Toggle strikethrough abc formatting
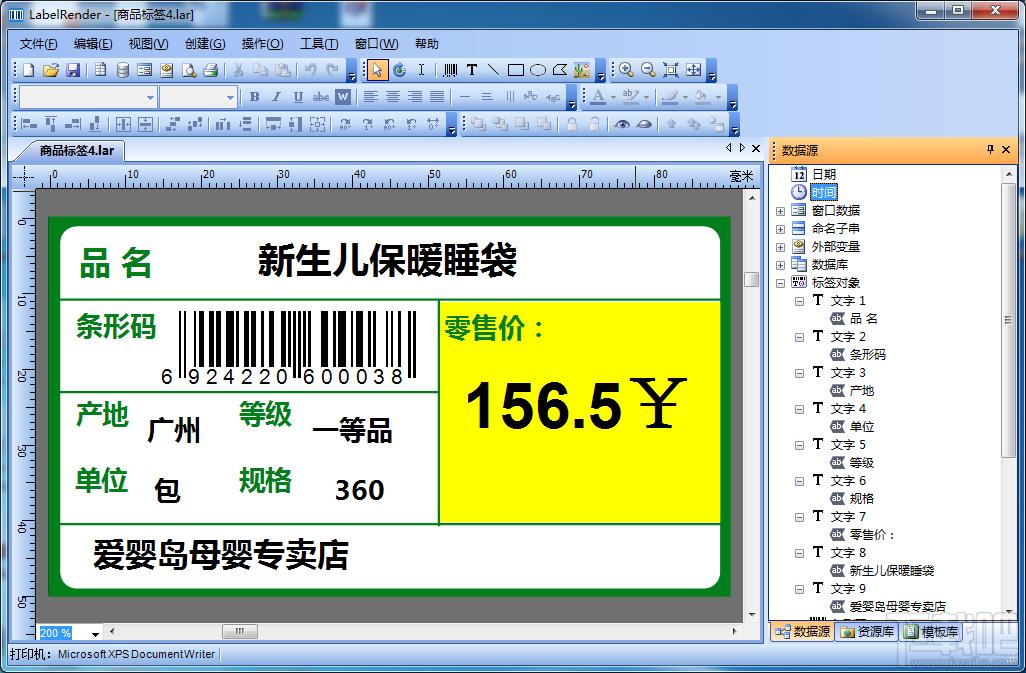Image resolution: width=1026 pixels, height=673 pixels. [321, 97]
